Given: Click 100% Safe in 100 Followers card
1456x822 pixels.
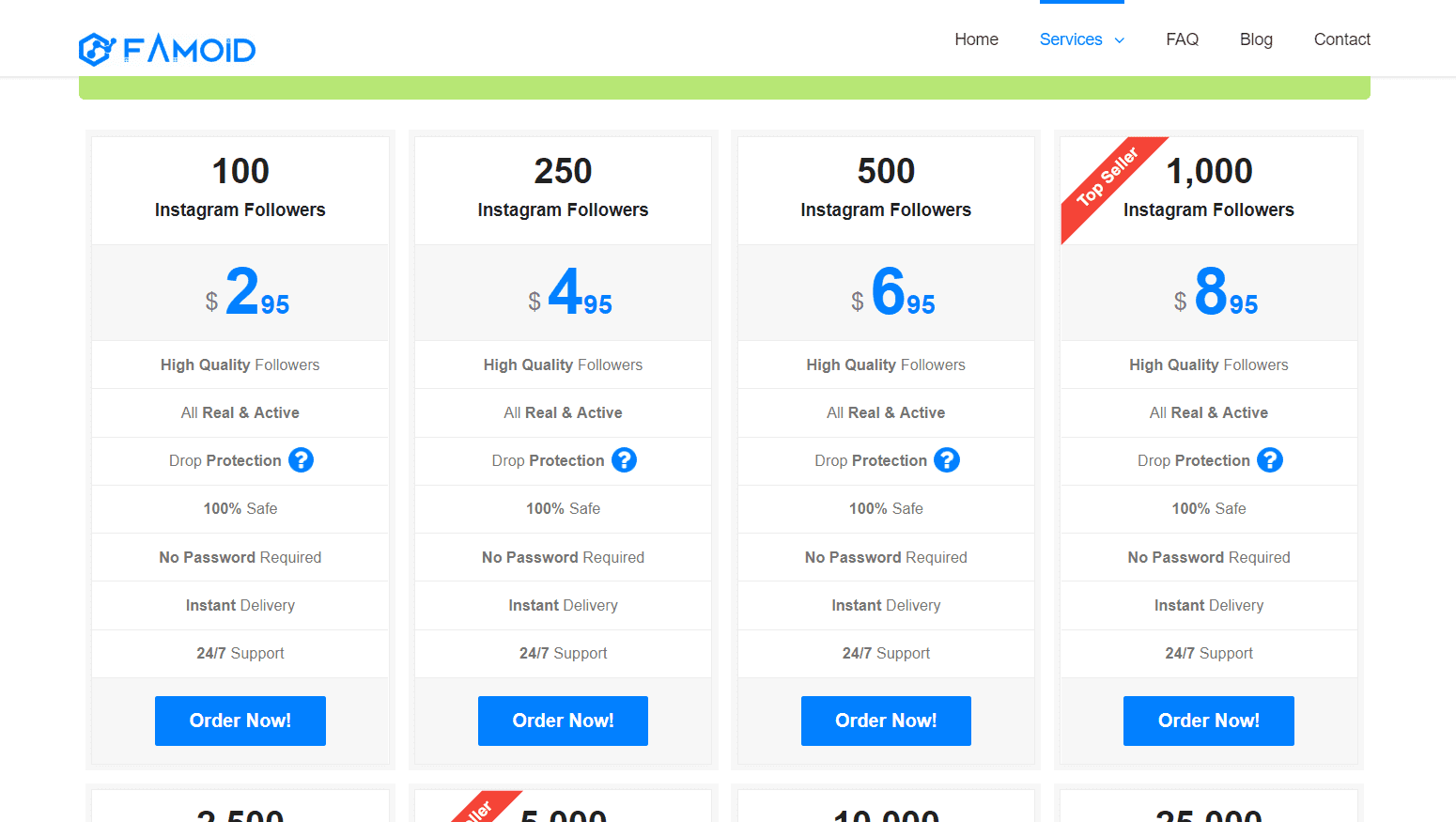Looking at the screenshot, I should pyautogui.click(x=240, y=508).
